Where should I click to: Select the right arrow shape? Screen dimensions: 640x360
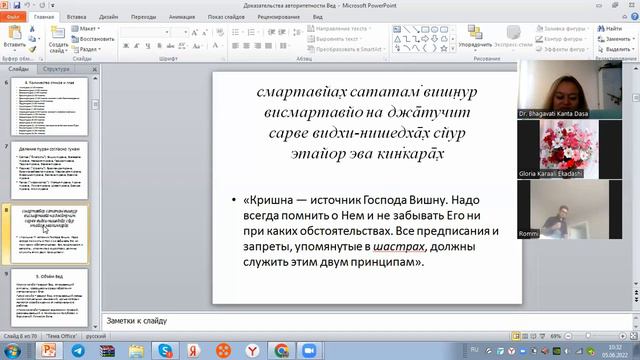click(425, 39)
